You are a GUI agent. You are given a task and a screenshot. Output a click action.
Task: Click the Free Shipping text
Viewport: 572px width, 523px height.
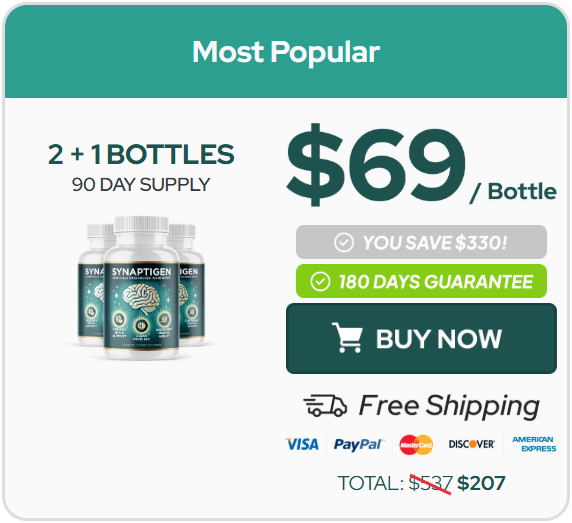(x=449, y=406)
